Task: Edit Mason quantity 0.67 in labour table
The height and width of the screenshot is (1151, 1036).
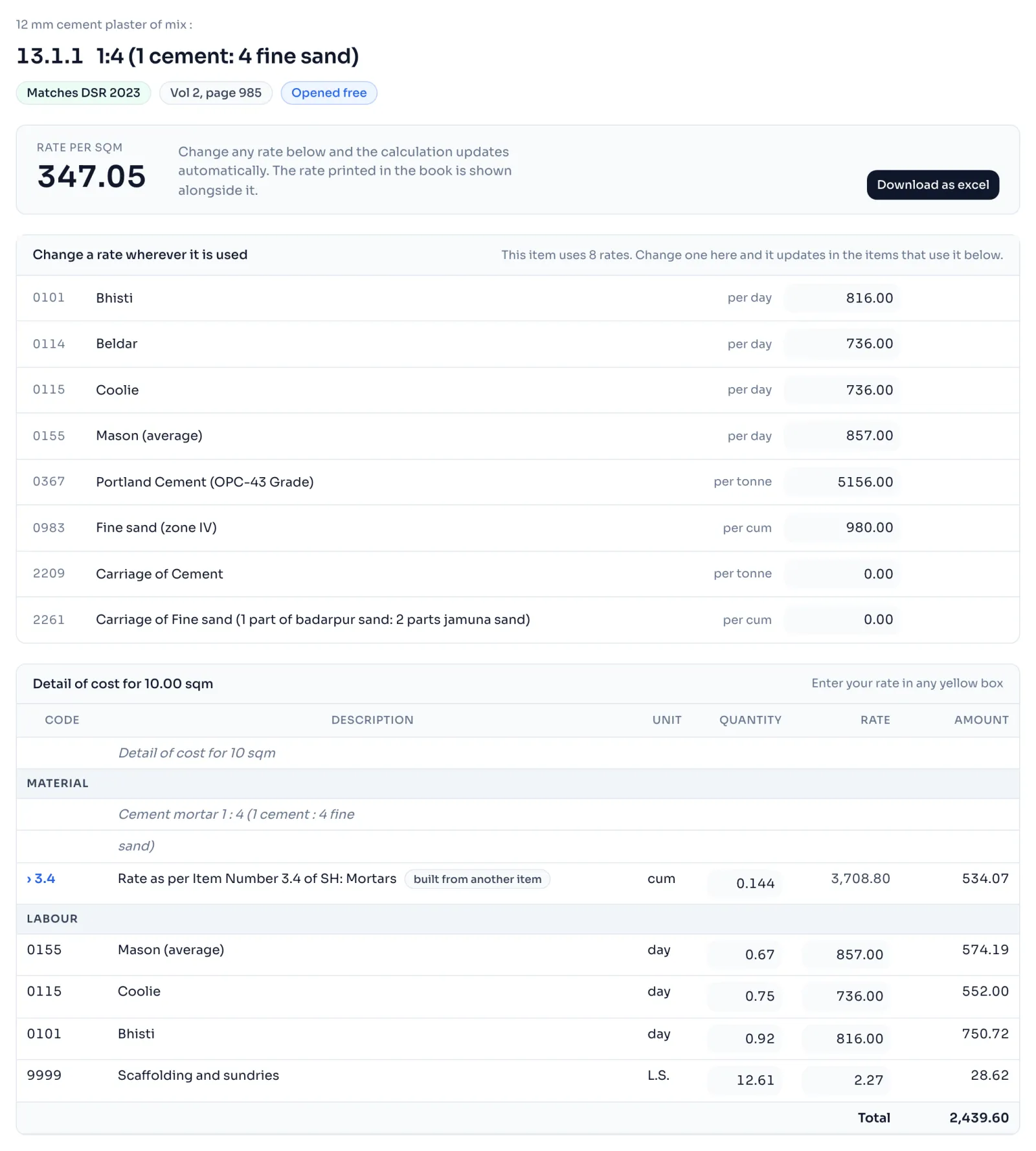Action: pyautogui.click(x=744, y=954)
